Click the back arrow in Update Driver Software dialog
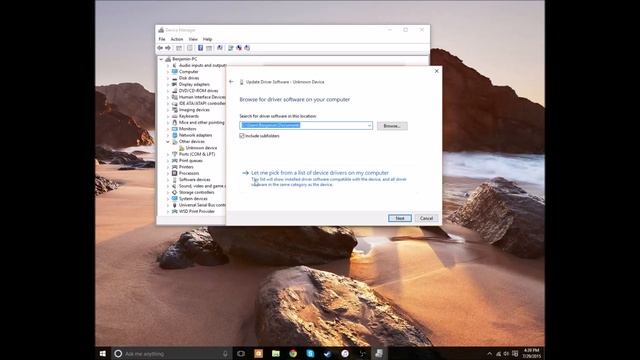 231,82
